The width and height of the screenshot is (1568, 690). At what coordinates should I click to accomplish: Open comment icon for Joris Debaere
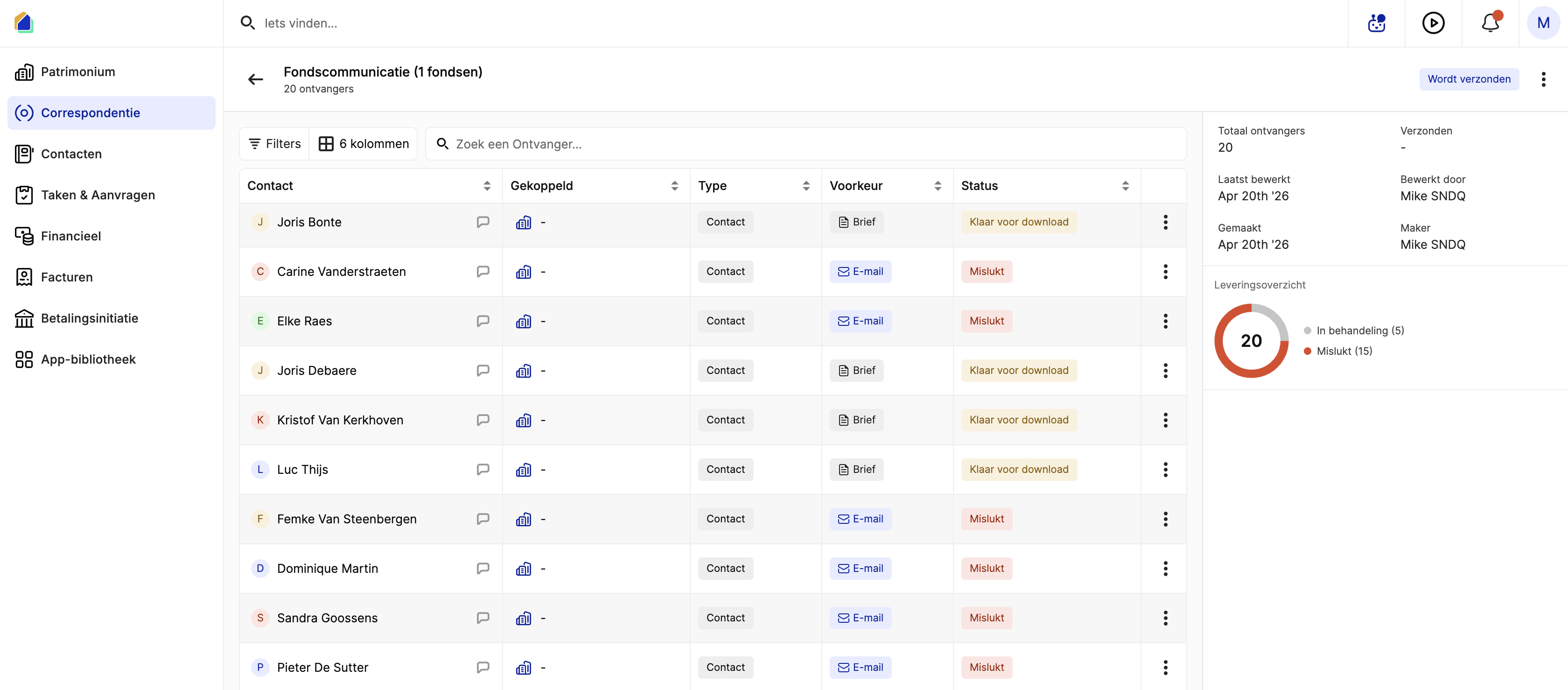coord(483,370)
